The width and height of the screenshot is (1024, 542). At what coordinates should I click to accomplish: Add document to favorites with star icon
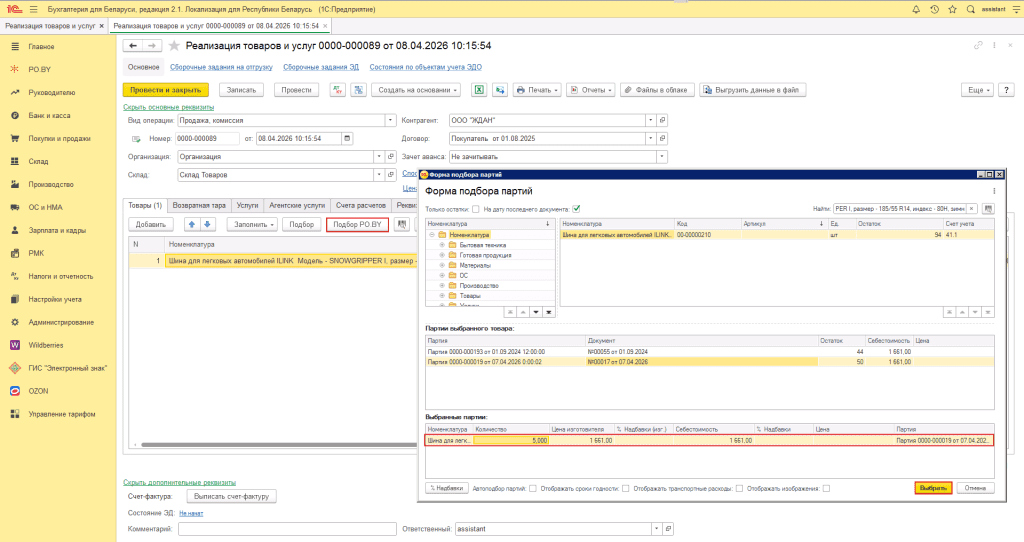pos(174,46)
